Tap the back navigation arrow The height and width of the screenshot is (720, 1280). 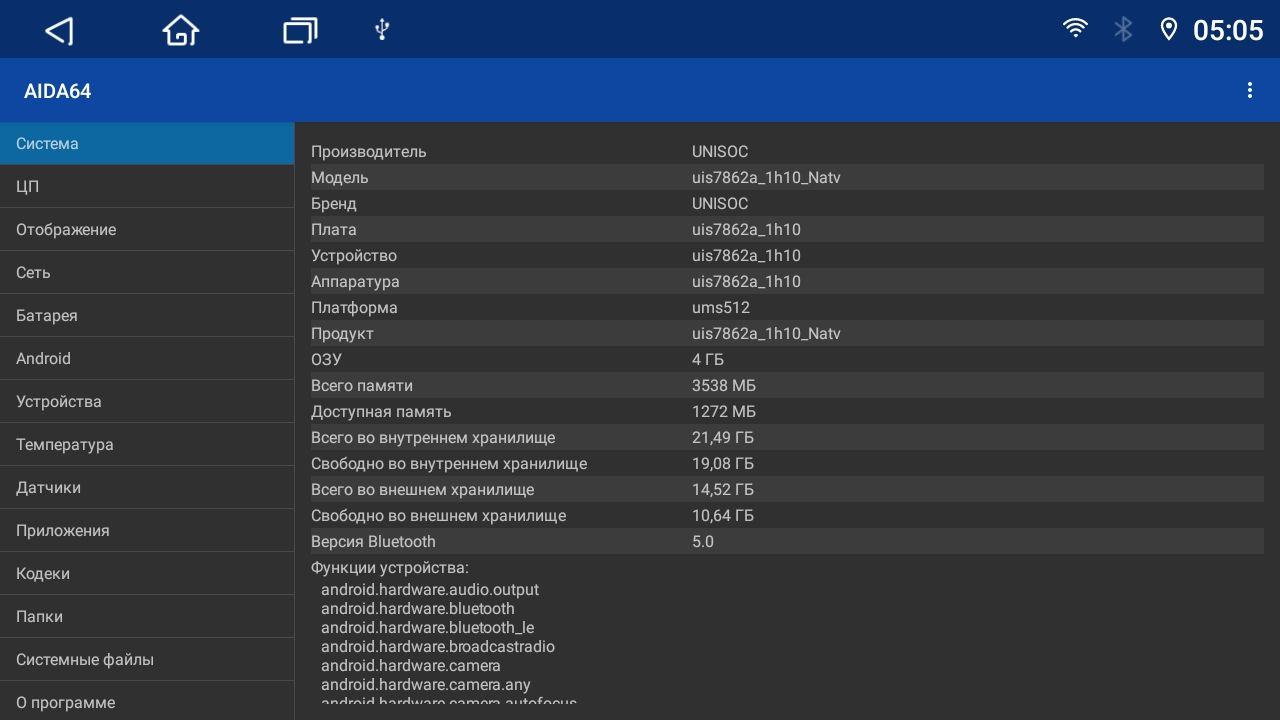pos(59,30)
